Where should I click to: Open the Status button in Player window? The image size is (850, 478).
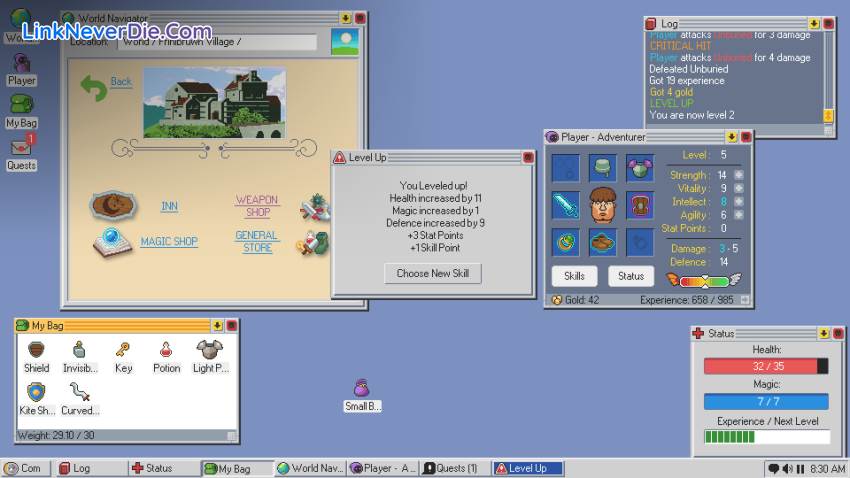coord(631,276)
